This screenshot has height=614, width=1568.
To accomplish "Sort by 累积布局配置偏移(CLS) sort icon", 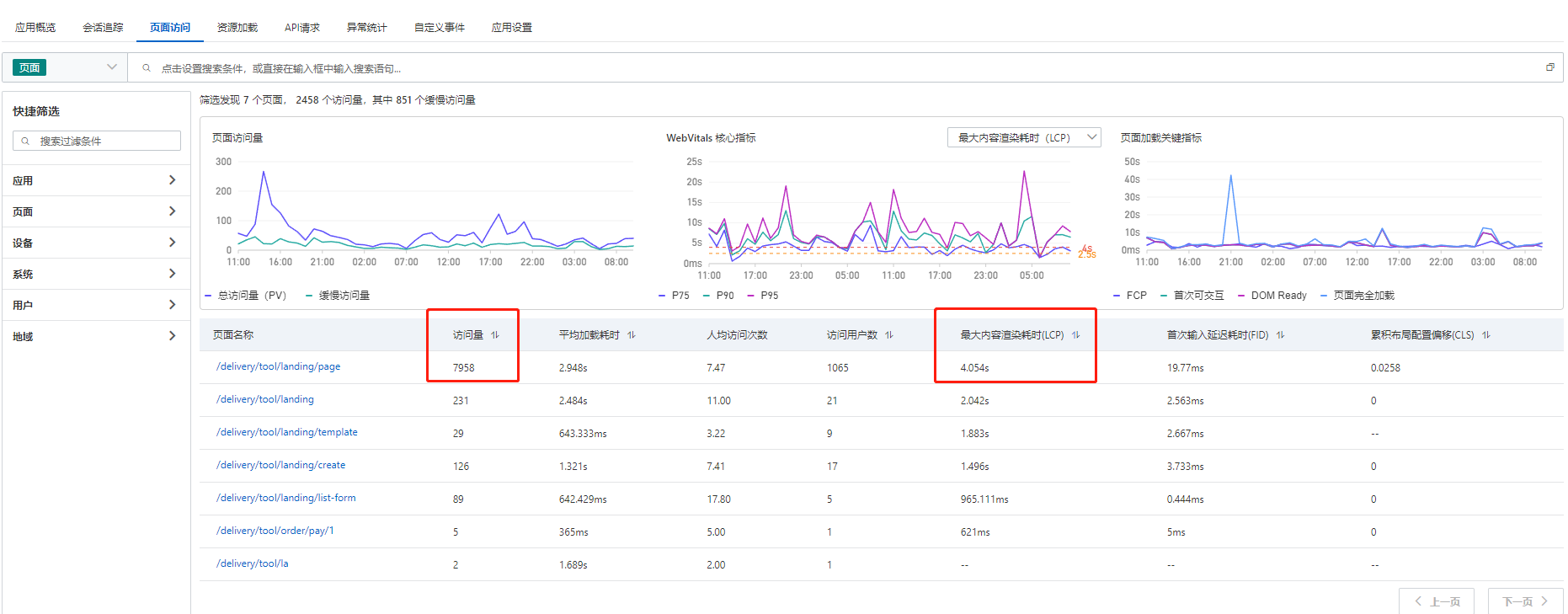I will pyautogui.click(x=1486, y=335).
